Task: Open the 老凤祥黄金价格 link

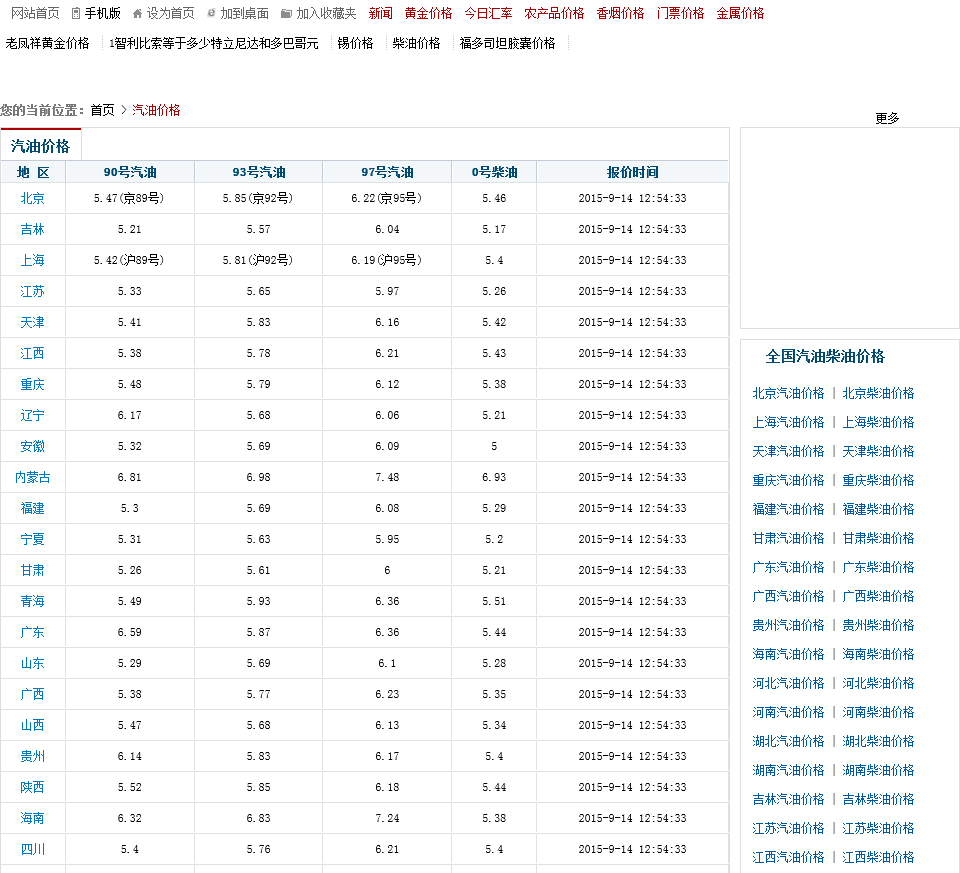Action: pyautogui.click(x=47, y=43)
